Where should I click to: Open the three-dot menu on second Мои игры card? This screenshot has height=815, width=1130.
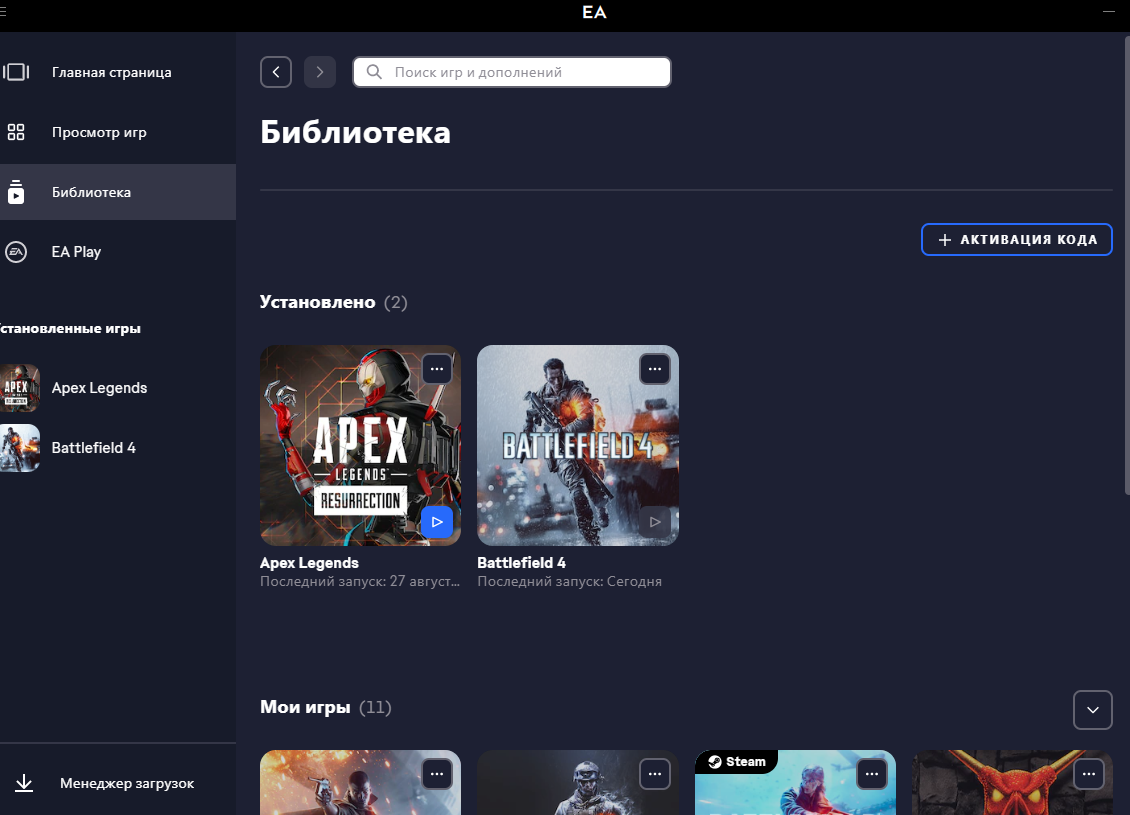(x=654, y=774)
